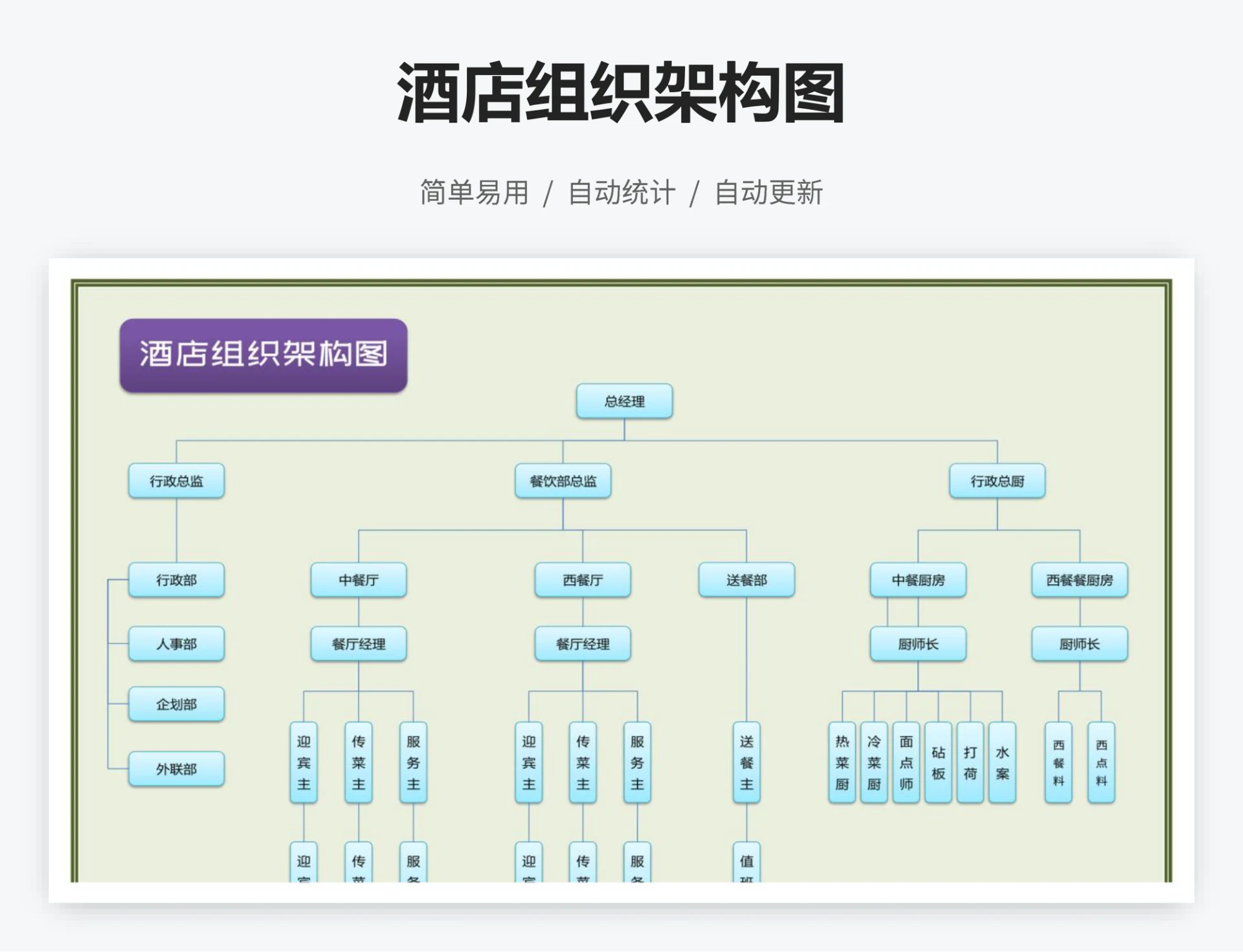Click the 行政总厨 box on the right
The height and width of the screenshot is (952, 1243).
(x=998, y=481)
